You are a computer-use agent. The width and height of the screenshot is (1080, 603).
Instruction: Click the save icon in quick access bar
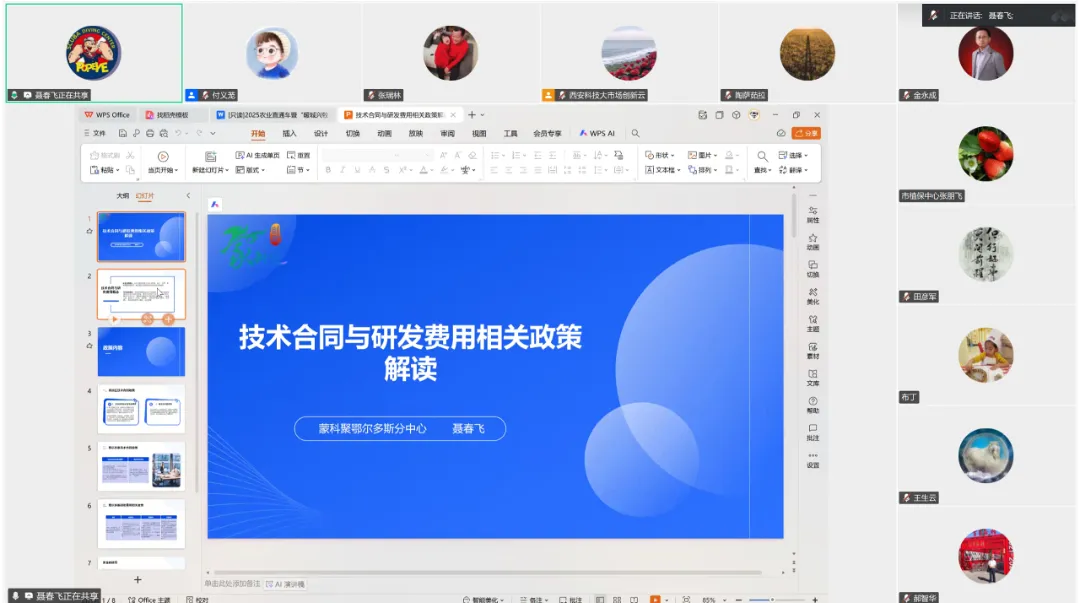[x=123, y=133]
